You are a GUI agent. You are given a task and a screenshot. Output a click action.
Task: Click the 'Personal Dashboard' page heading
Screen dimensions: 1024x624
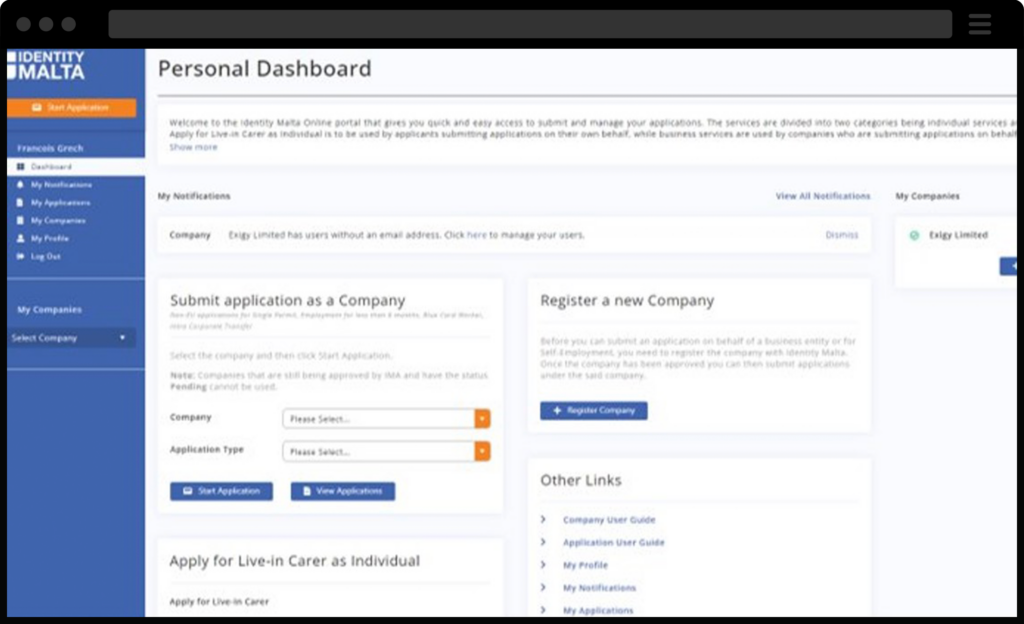[x=264, y=69]
